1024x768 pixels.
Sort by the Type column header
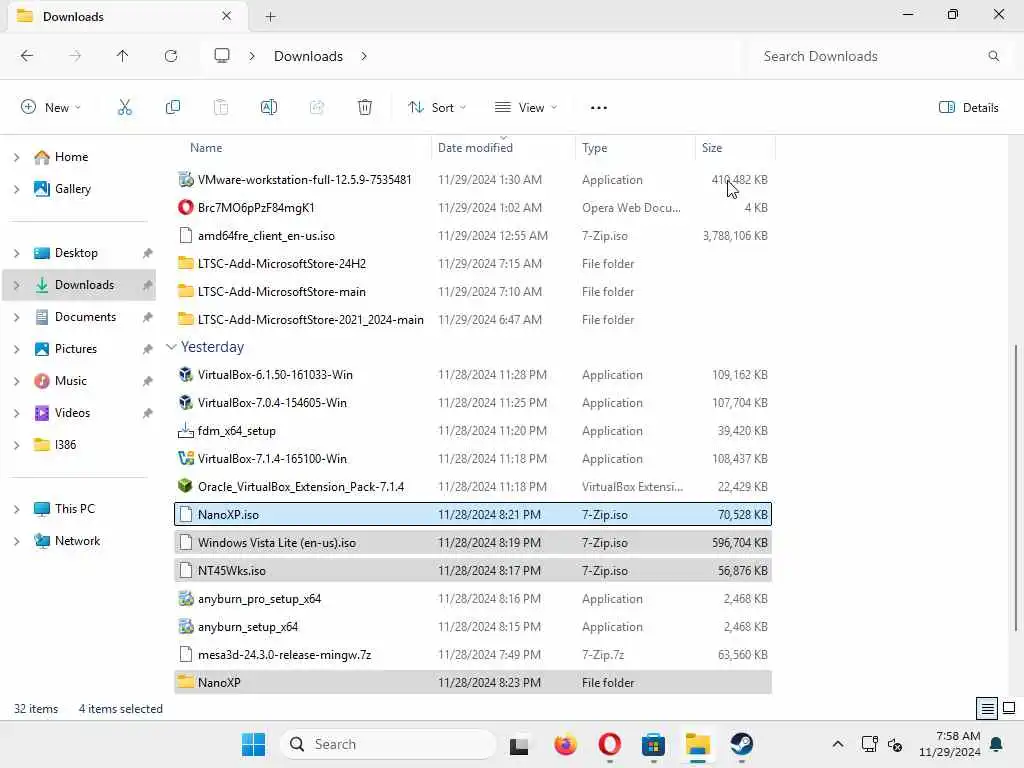[x=594, y=148]
